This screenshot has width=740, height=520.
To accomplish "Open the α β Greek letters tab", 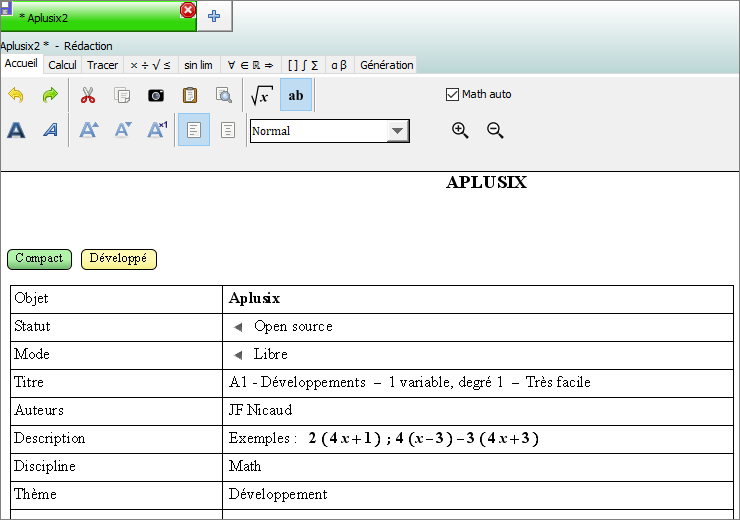I will click(339, 65).
